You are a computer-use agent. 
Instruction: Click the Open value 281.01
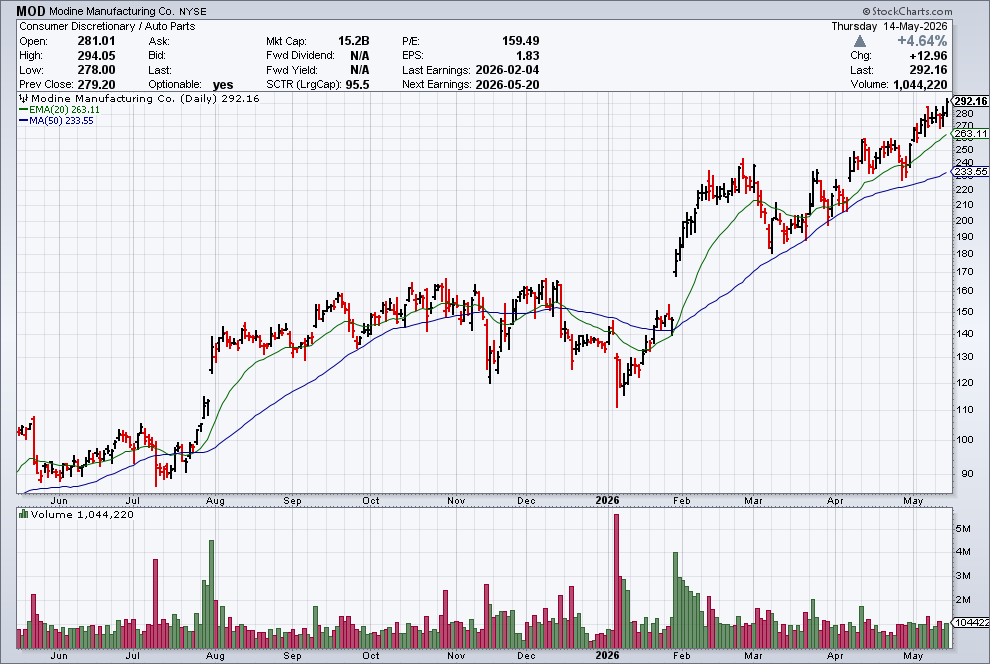point(96,41)
